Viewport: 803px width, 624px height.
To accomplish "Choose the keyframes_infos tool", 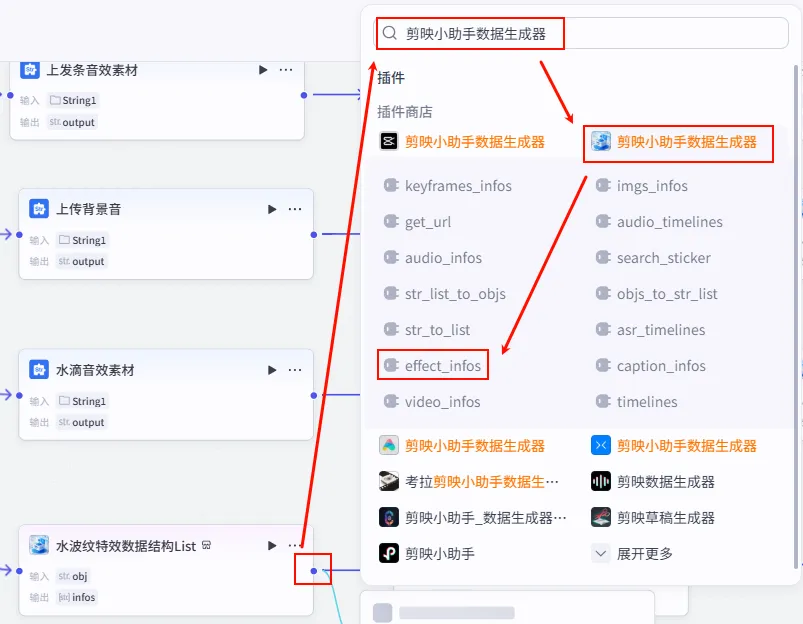I will (448, 186).
